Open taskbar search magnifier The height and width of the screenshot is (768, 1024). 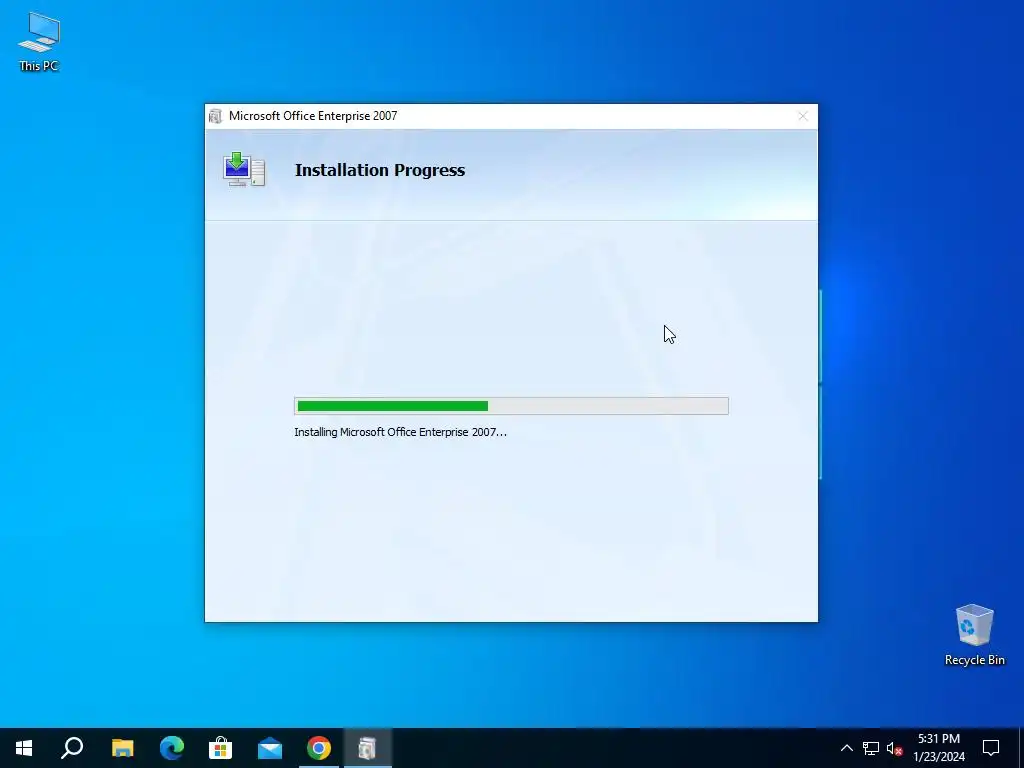click(72, 748)
